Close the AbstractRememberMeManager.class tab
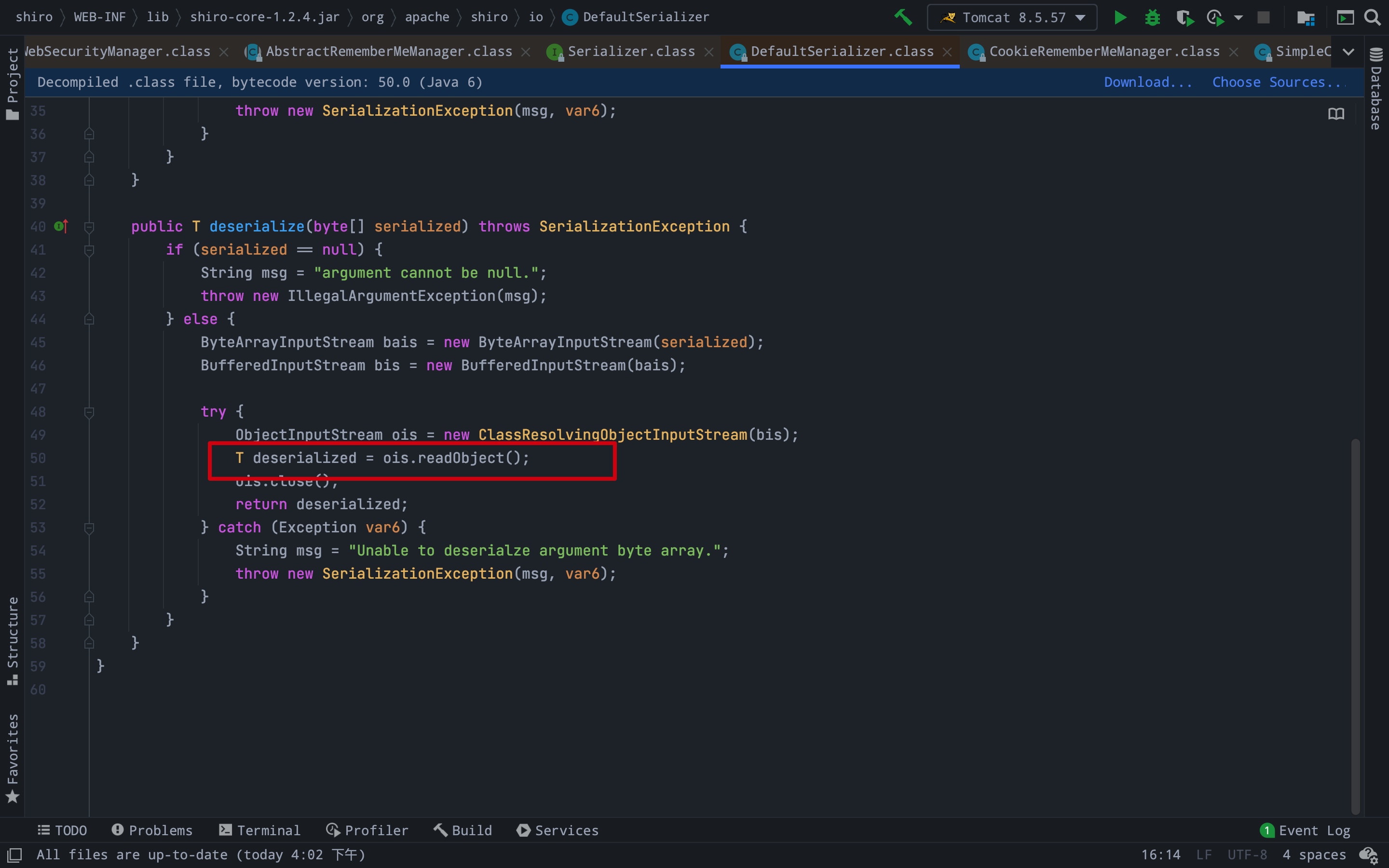Image resolution: width=1389 pixels, height=868 pixels. click(x=525, y=52)
